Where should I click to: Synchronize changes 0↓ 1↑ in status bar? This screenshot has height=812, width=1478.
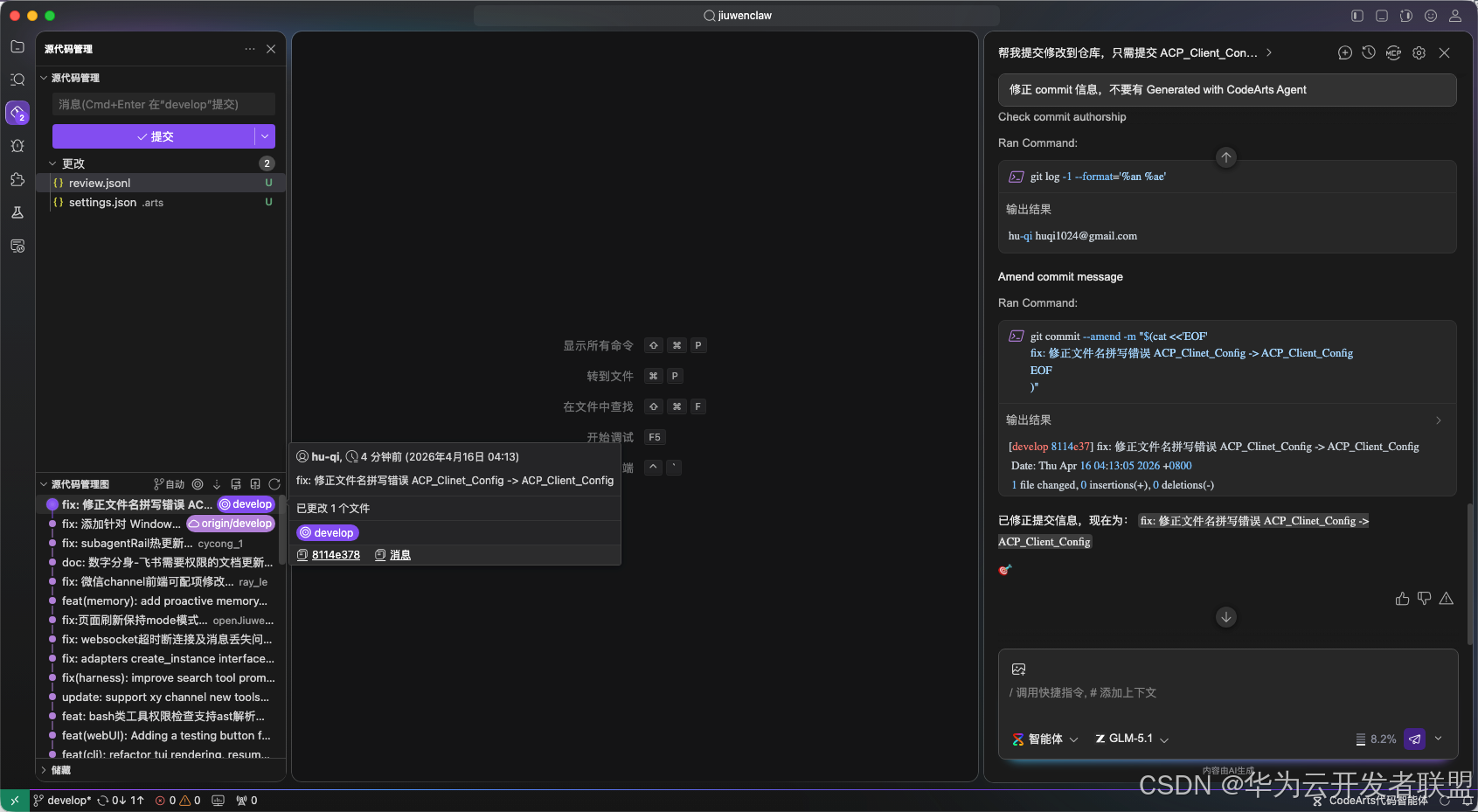point(121,801)
